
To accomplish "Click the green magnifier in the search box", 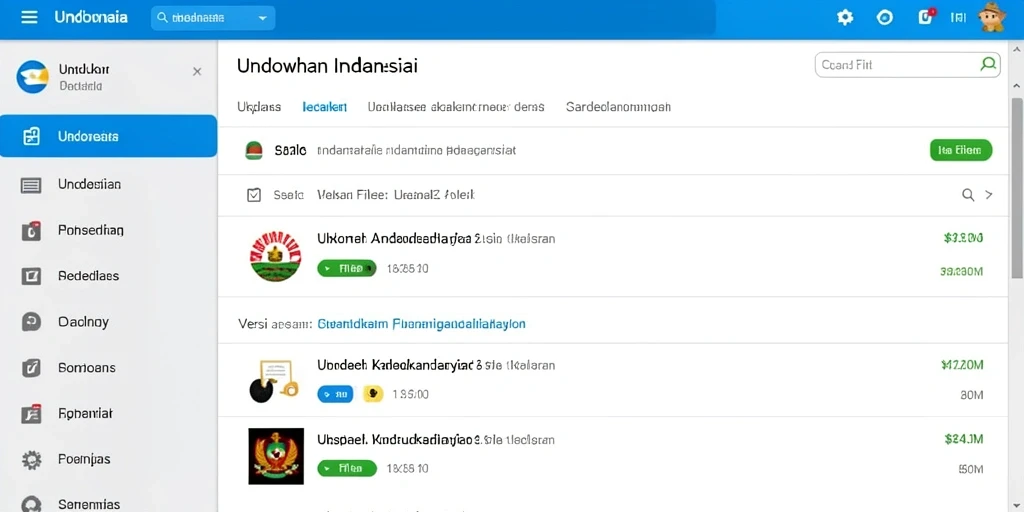I will point(988,64).
